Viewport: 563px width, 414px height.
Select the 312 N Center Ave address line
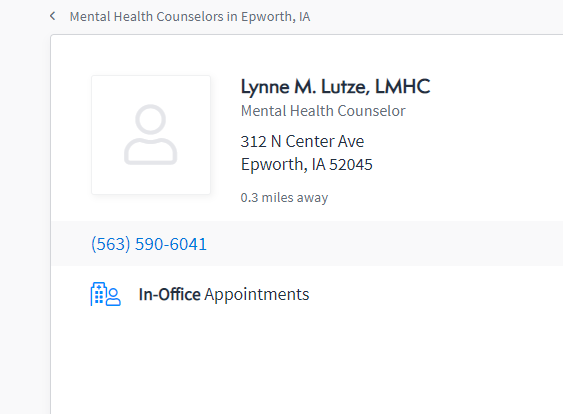click(302, 141)
